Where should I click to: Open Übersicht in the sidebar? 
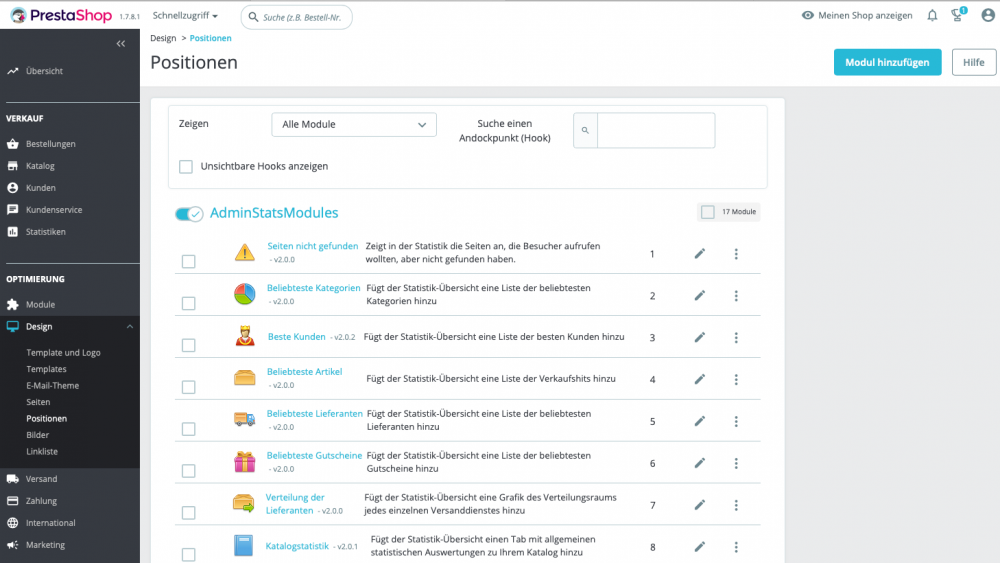(44, 71)
